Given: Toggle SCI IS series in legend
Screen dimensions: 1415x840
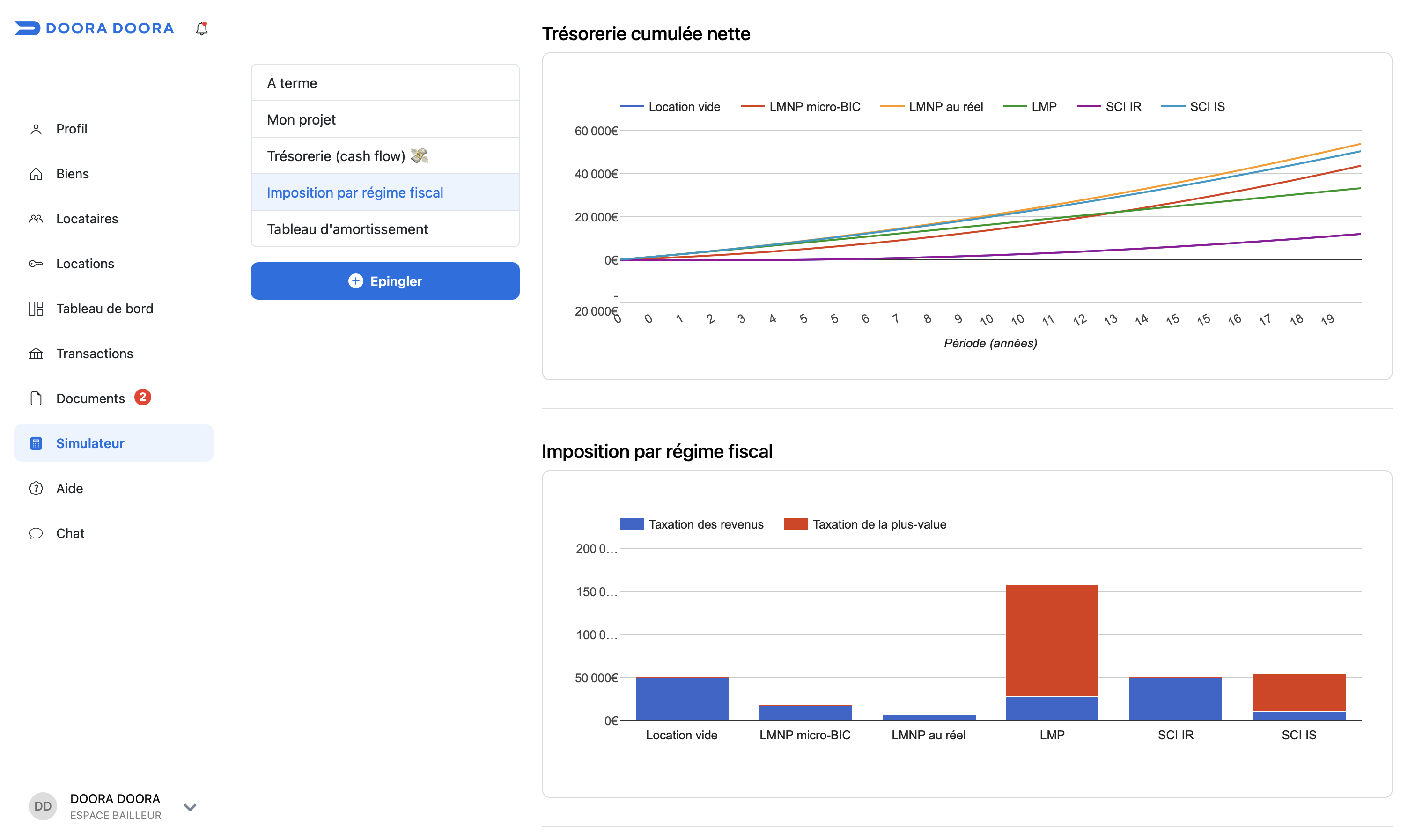Looking at the screenshot, I should tap(1193, 106).
